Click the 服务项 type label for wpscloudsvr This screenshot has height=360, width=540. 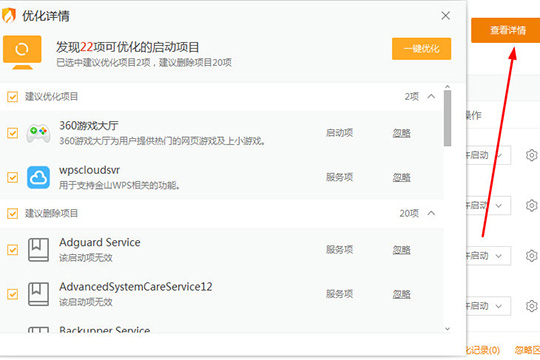coord(340,177)
